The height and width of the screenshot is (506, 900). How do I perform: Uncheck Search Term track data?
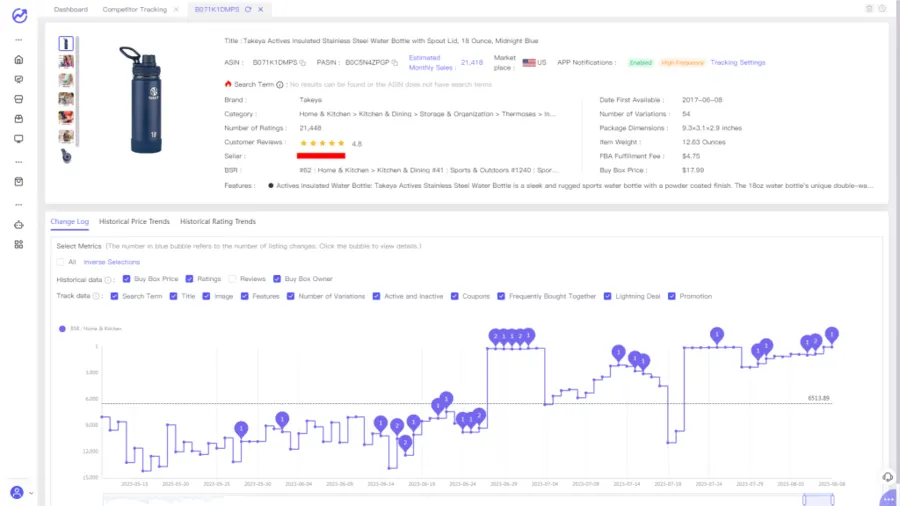point(114,296)
